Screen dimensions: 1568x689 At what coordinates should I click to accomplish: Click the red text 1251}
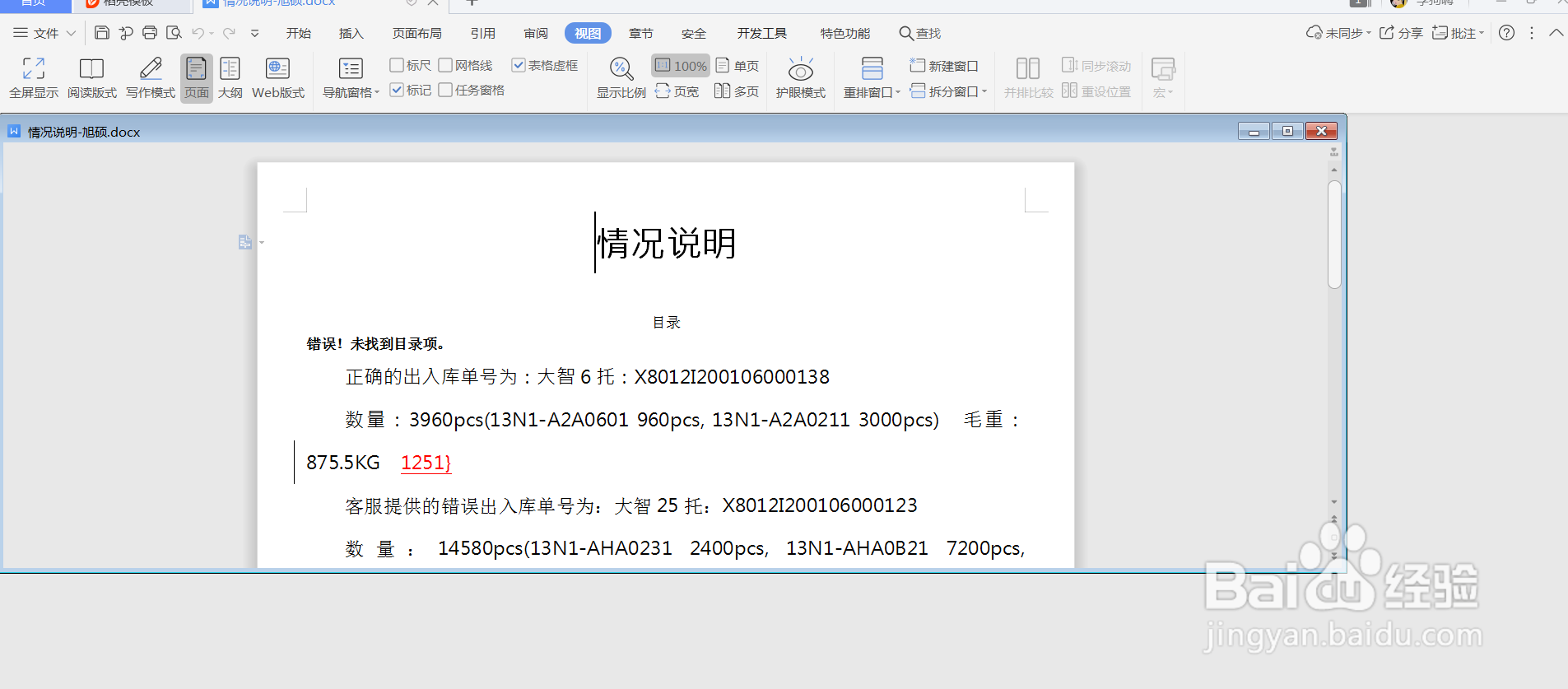(x=426, y=463)
